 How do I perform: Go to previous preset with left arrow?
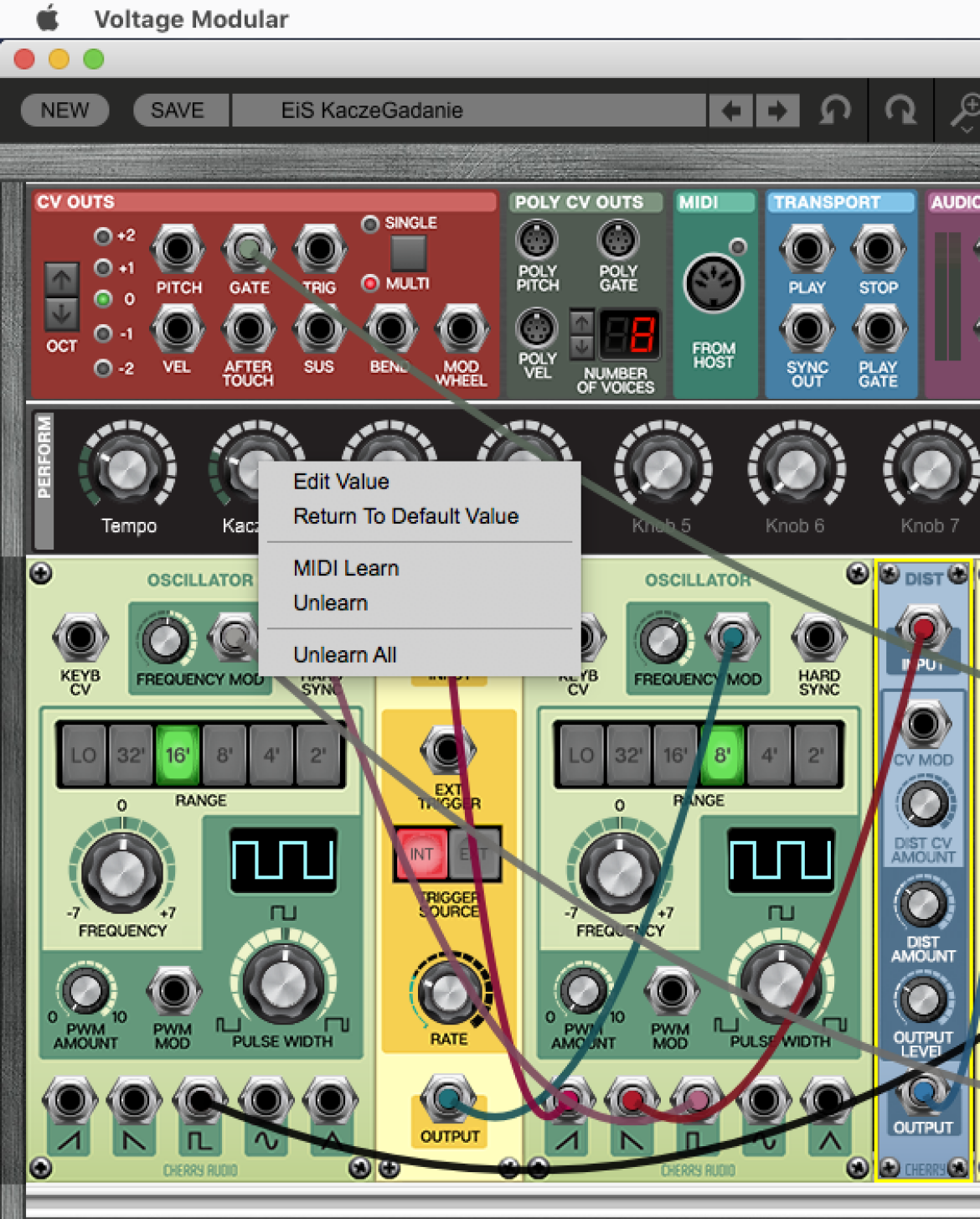(731, 111)
